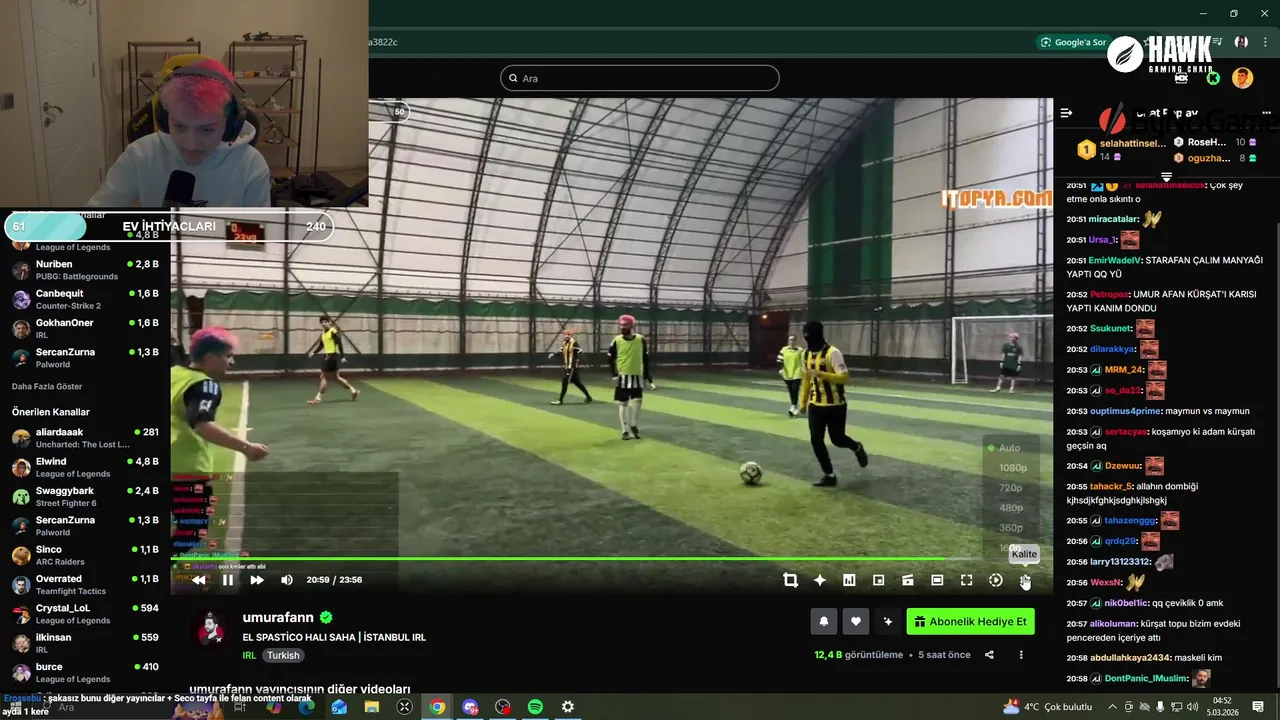Screen dimensions: 1280x720
Task: Open Spotify from the taskbar
Action: [535, 707]
